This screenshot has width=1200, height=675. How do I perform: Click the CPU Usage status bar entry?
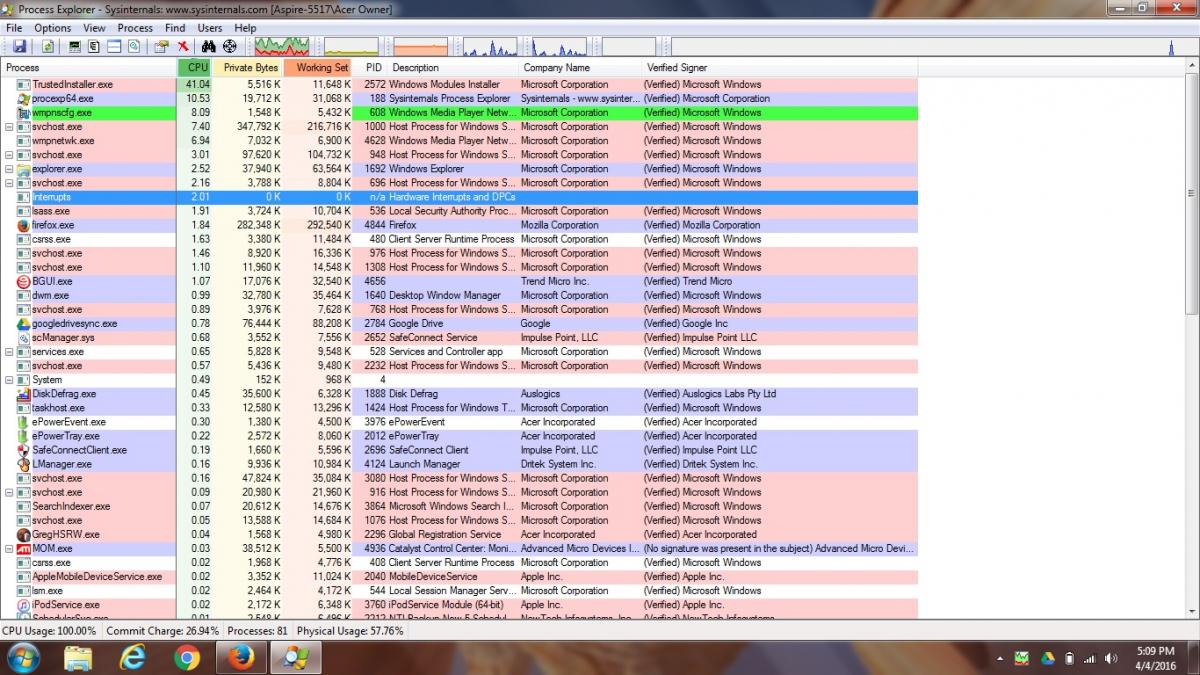click(x=49, y=631)
